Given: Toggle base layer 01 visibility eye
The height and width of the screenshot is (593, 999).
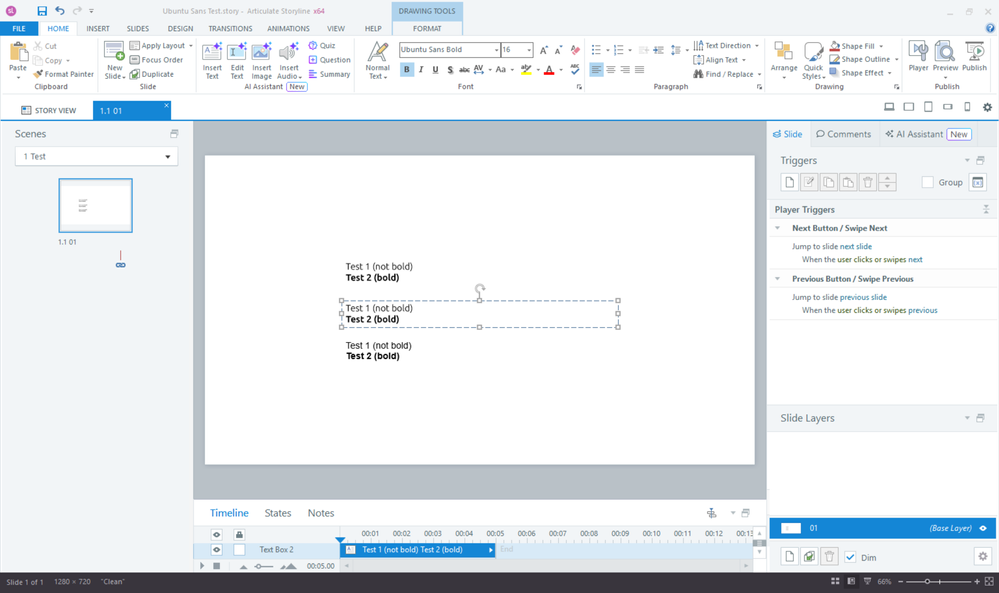Looking at the screenshot, I should tap(983, 528).
